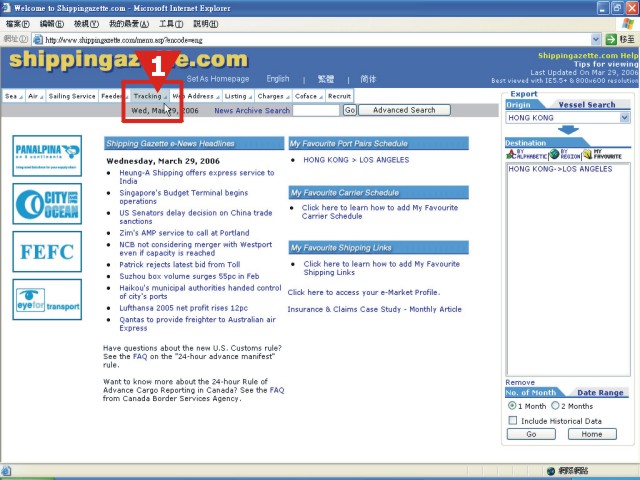Open the Coface navigation menu

pyautogui.click(x=309, y=96)
